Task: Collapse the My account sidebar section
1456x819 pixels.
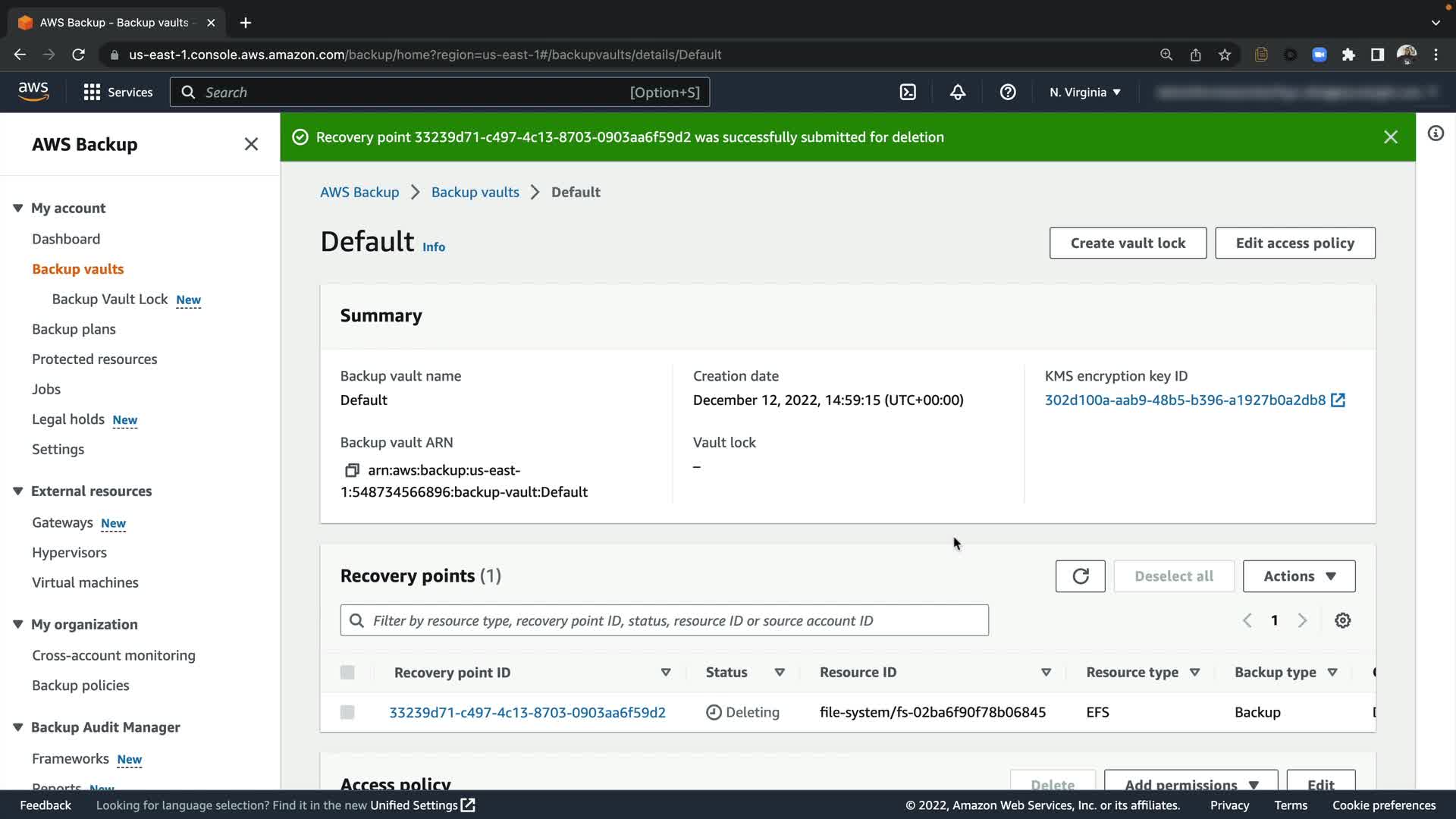Action: point(18,209)
